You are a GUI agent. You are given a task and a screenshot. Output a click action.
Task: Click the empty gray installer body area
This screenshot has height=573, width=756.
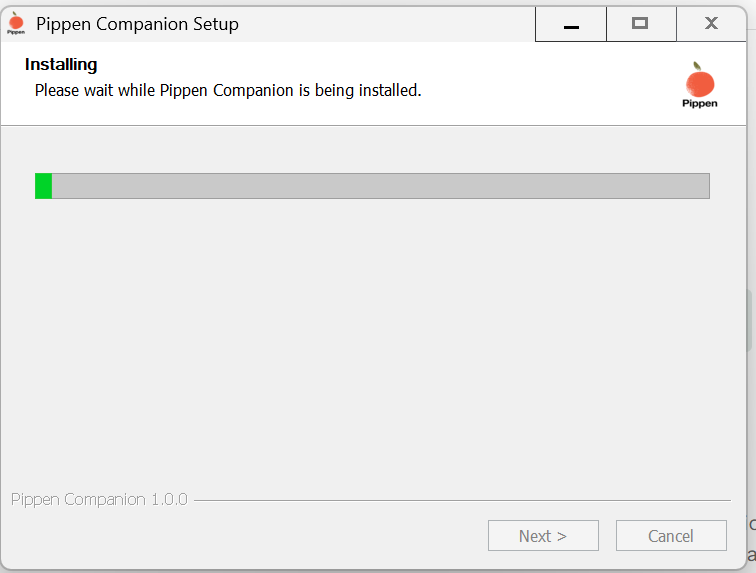(378, 350)
